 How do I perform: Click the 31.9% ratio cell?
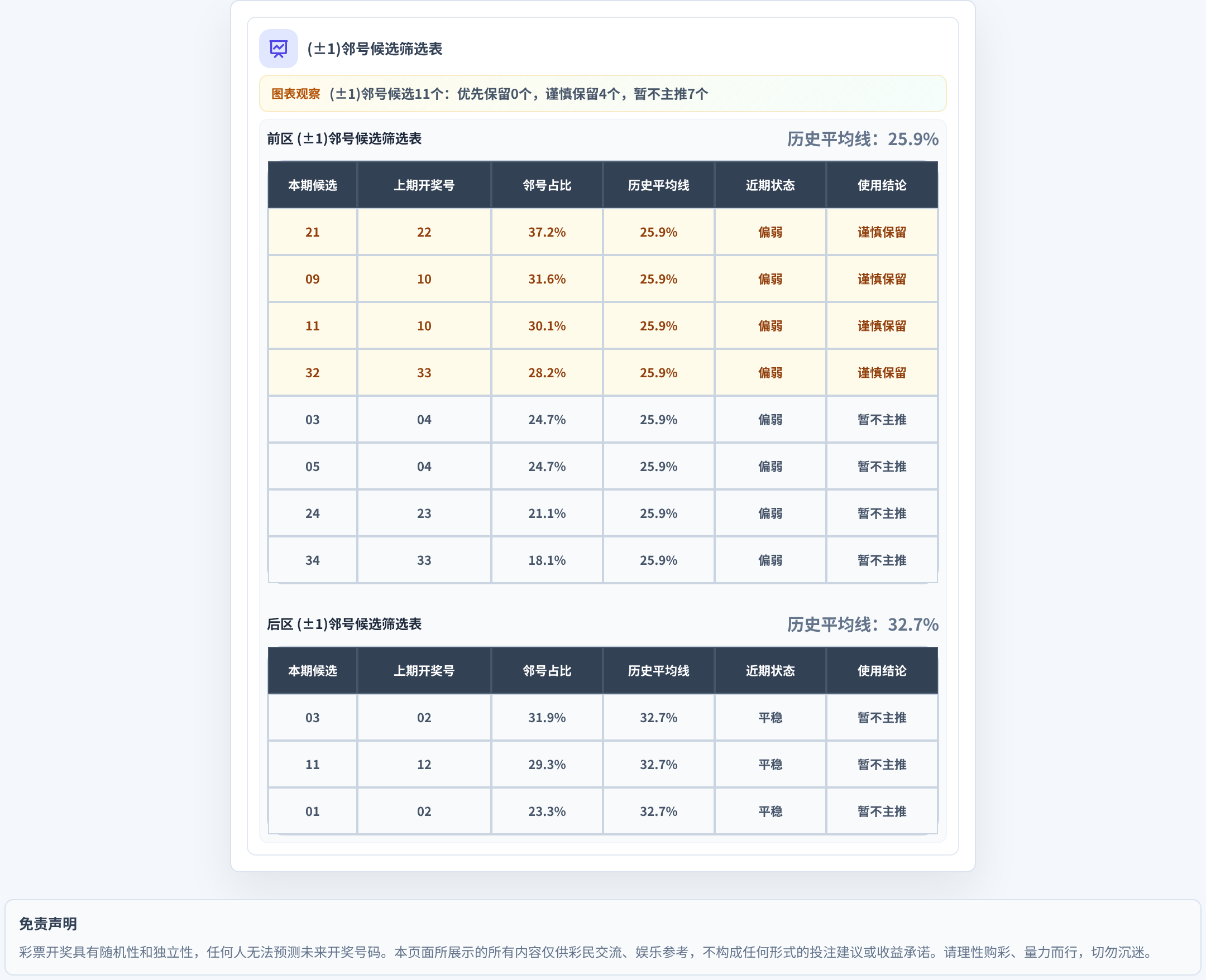pos(547,718)
